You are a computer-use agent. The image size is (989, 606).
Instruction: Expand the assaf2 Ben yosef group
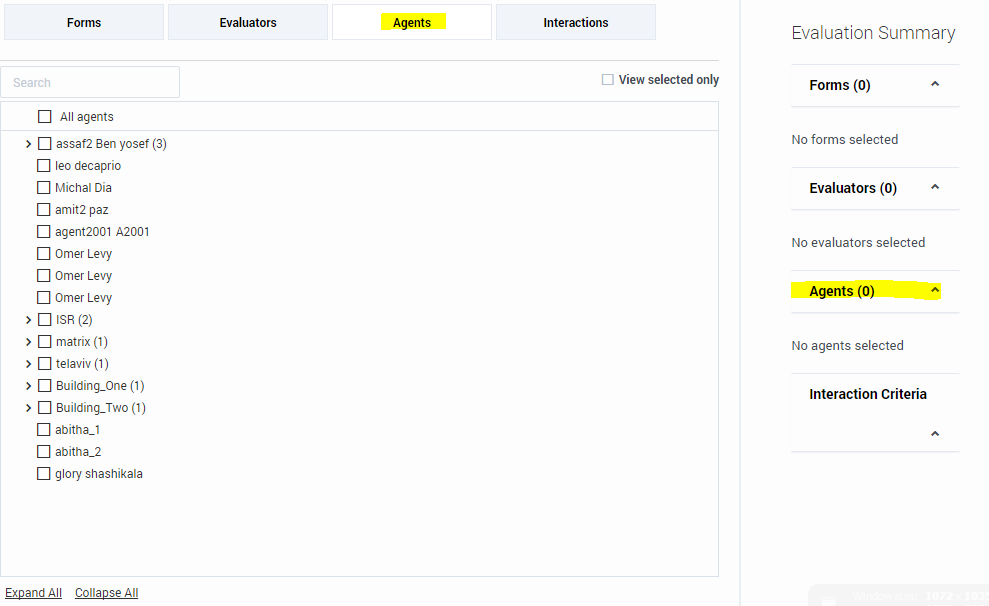point(28,144)
